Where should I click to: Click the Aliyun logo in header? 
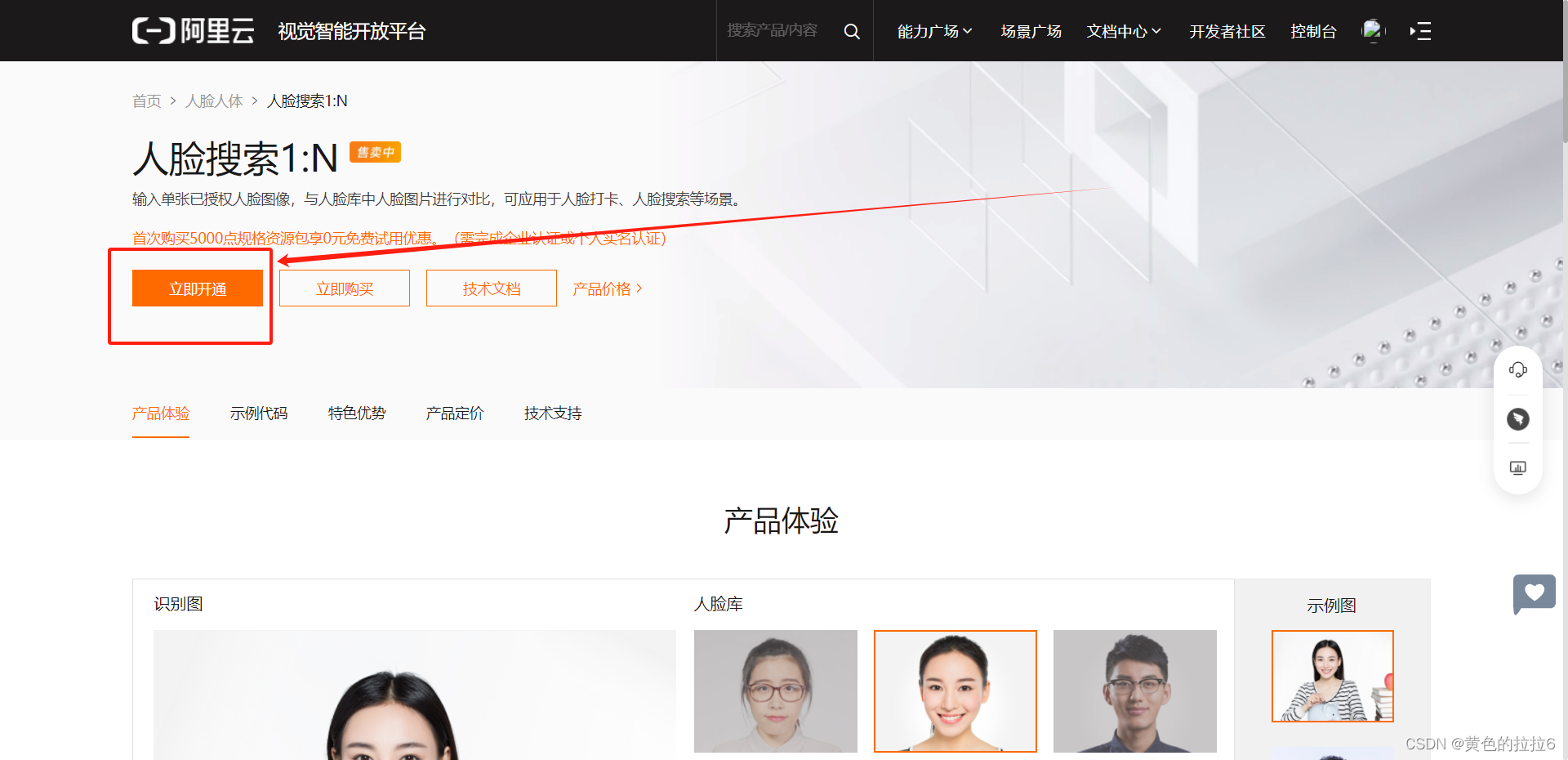pos(194,31)
